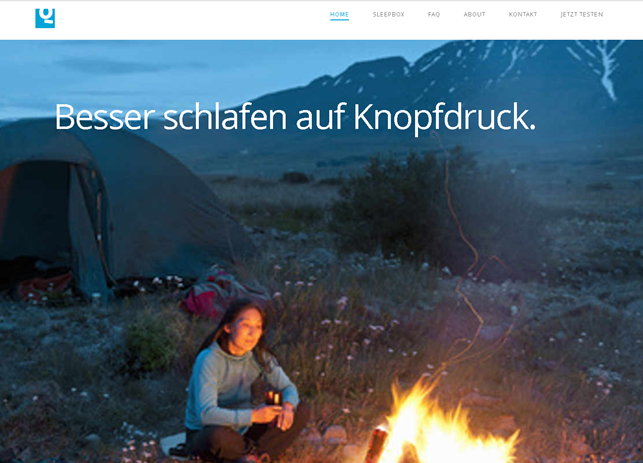643x463 pixels.
Task: Click the JETZT TESTEN button
Action: click(581, 14)
